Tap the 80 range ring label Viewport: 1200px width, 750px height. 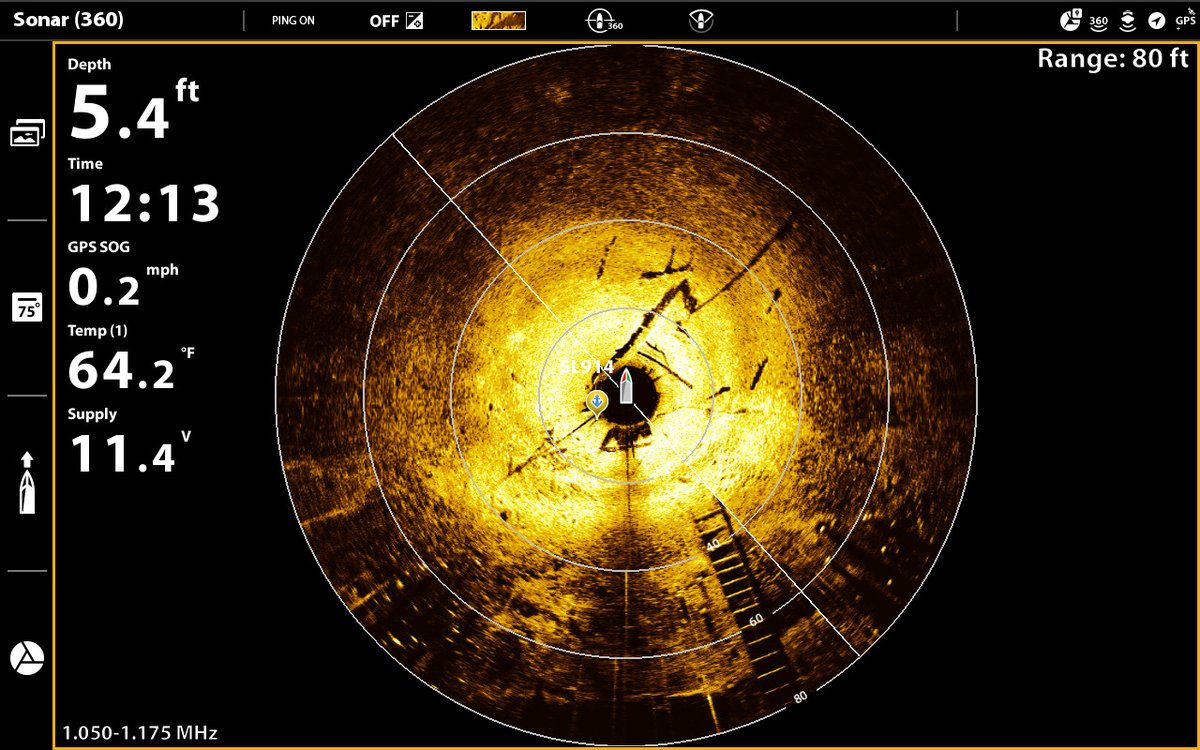799,696
